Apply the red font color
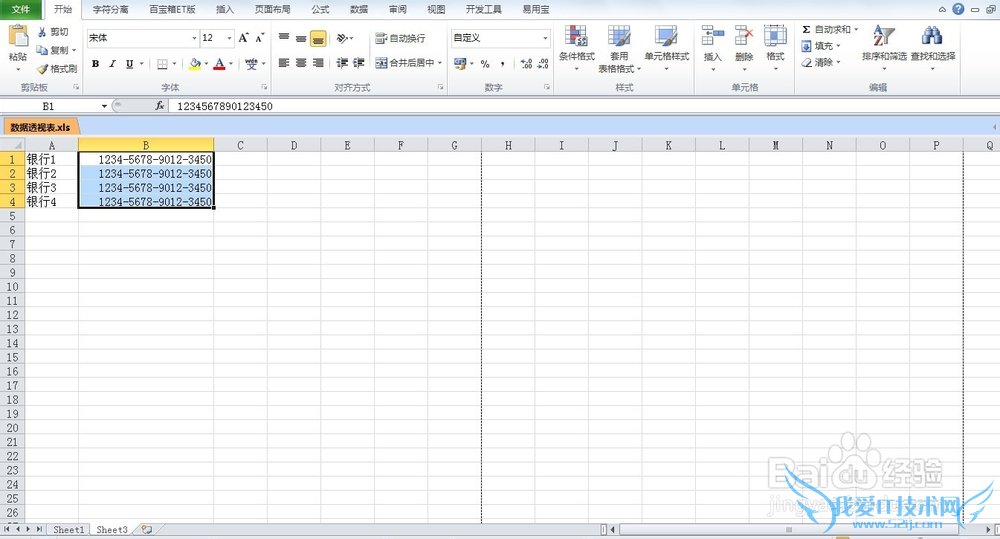Screen dimensions: 1000x539 [219, 64]
